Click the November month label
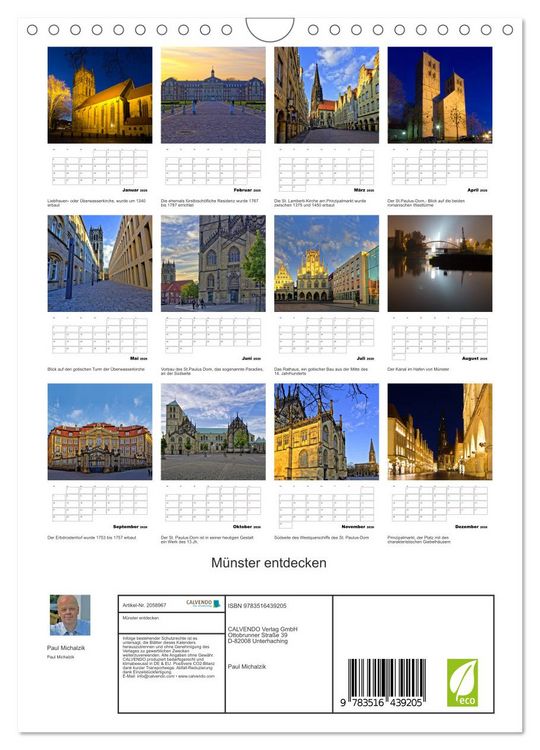Screen dimensions: 540x750 [x=358, y=527]
